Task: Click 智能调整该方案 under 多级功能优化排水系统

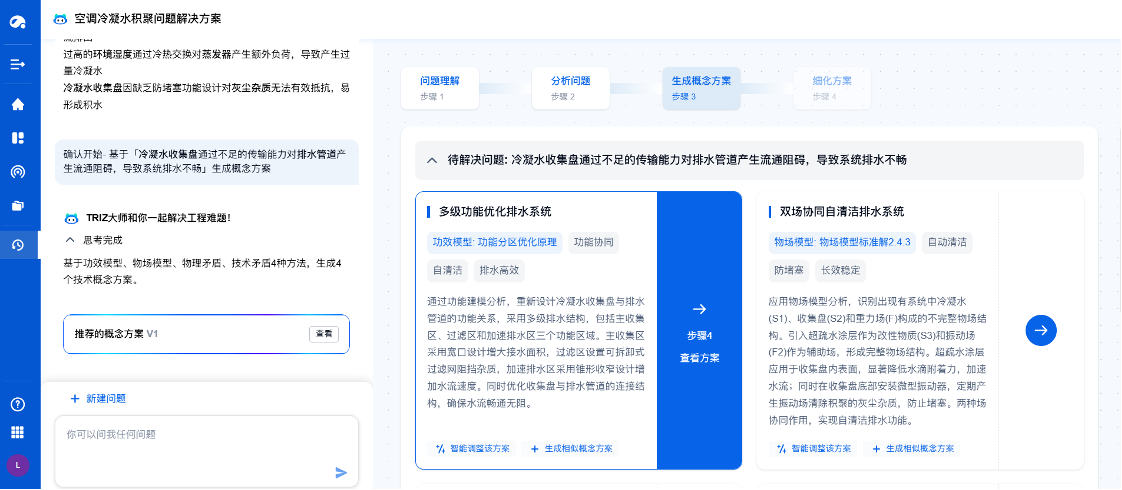Action: pyautogui.click(x=473, y=449)
